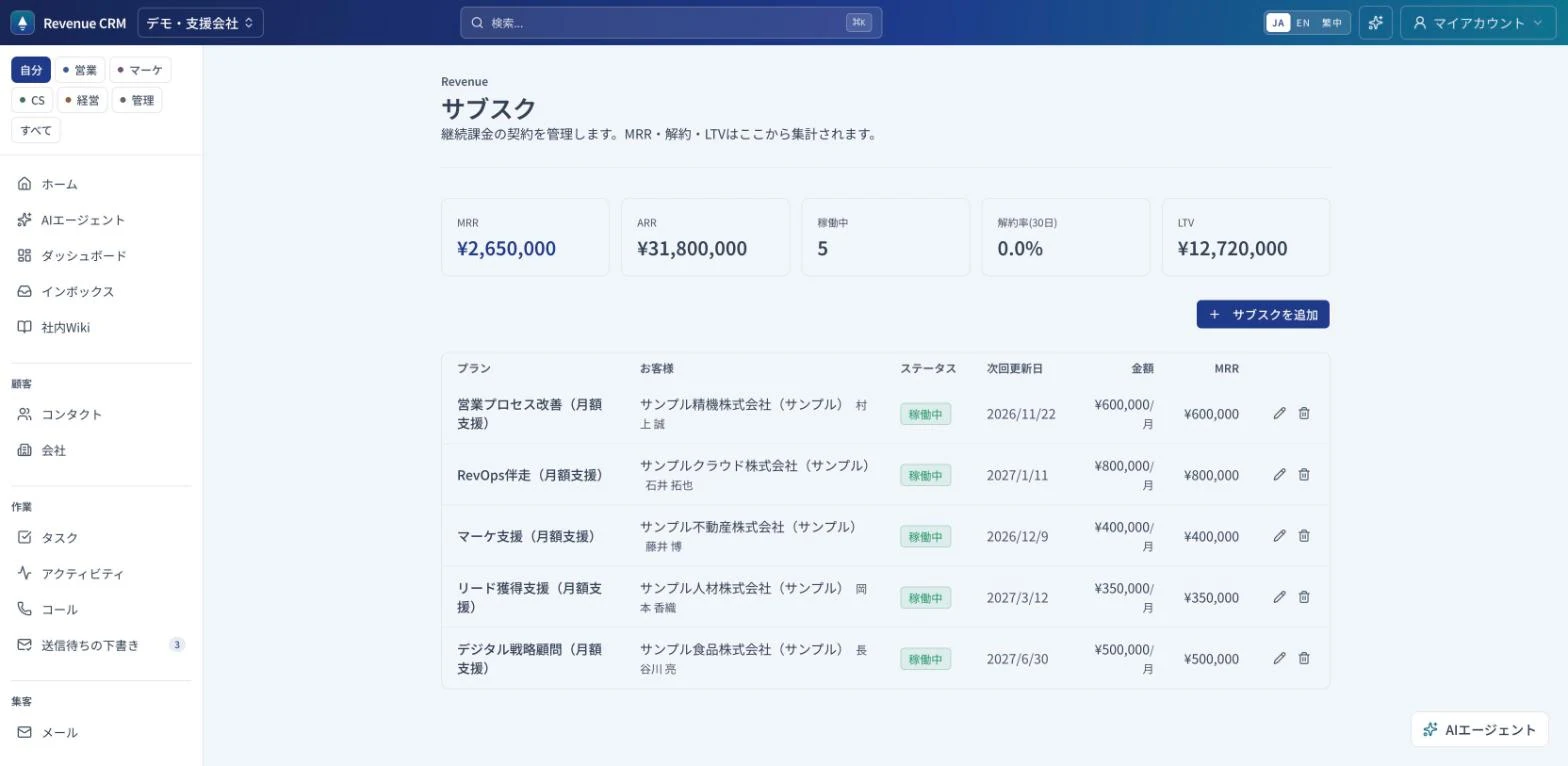Click the プラン column header
1568x766 pixels.
[474, 368]
